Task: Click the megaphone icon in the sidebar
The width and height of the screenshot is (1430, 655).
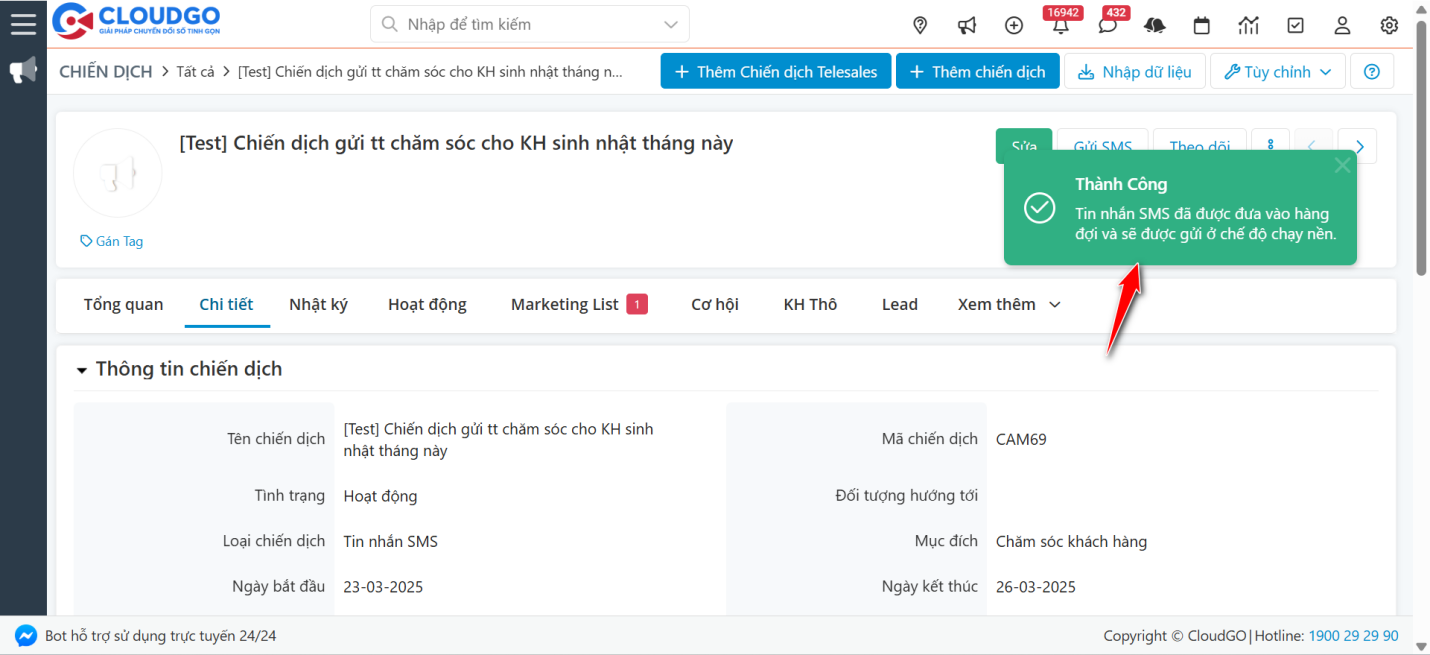Action: tap(23, 70)
